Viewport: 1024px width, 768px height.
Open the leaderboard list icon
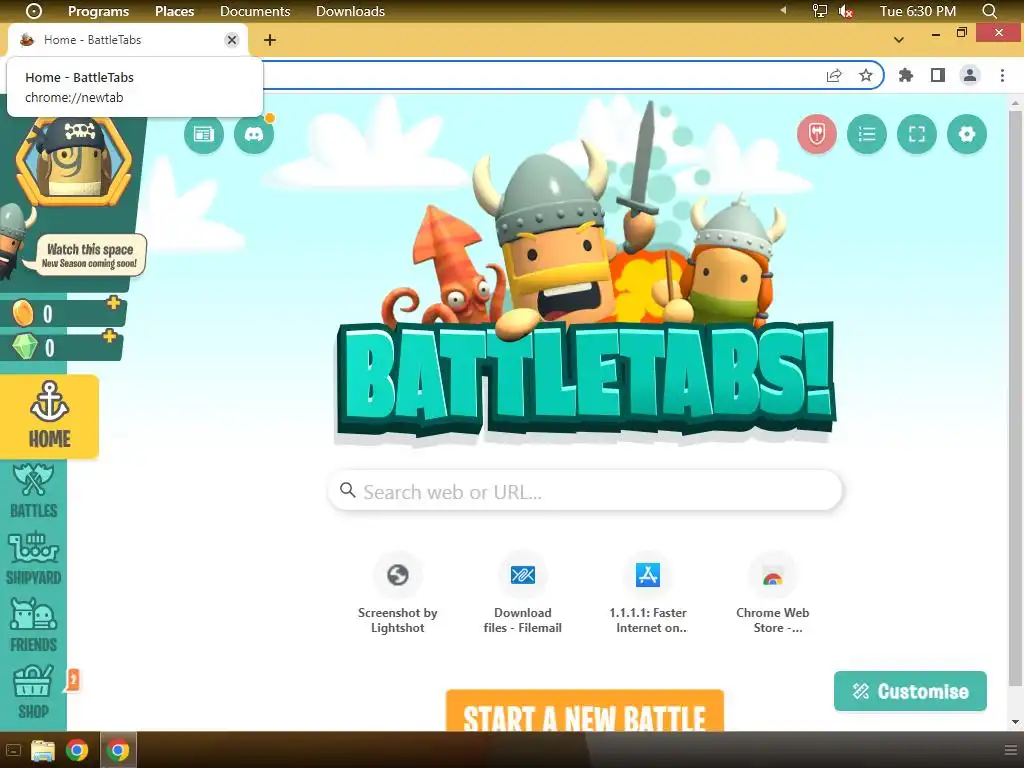[x=867, y=135]
